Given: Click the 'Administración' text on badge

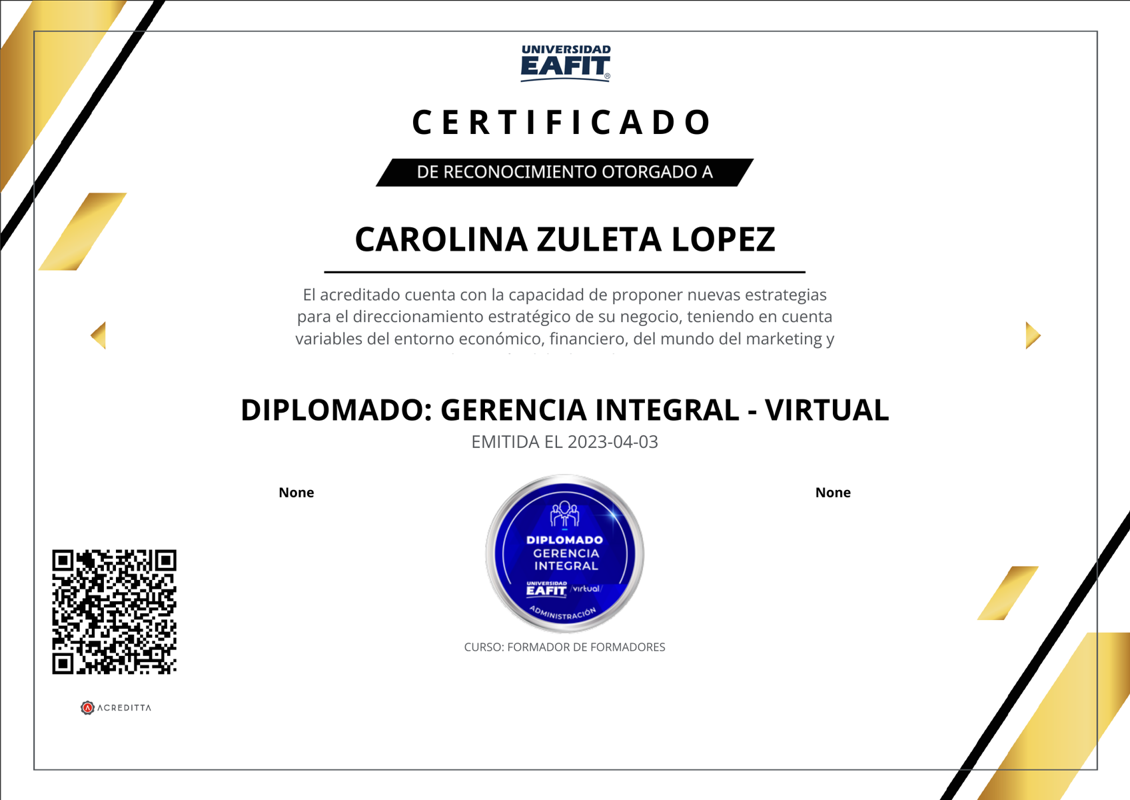Looking at the screenshot, I should (564, 613).
